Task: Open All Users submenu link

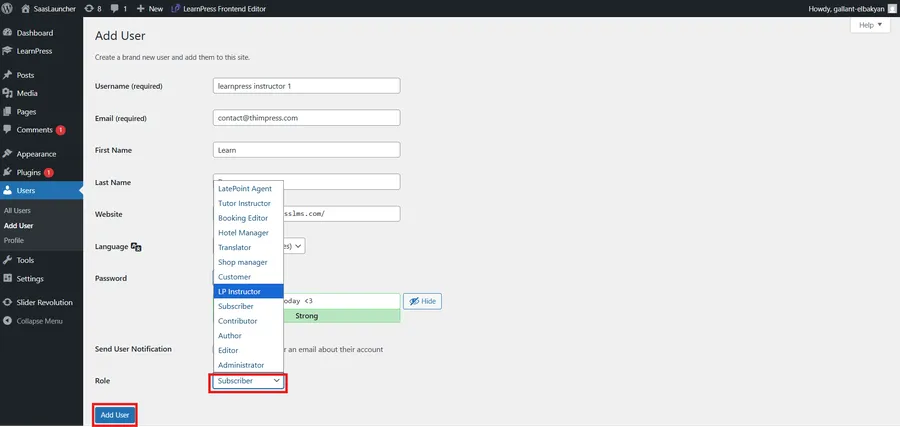Action: 17,211
